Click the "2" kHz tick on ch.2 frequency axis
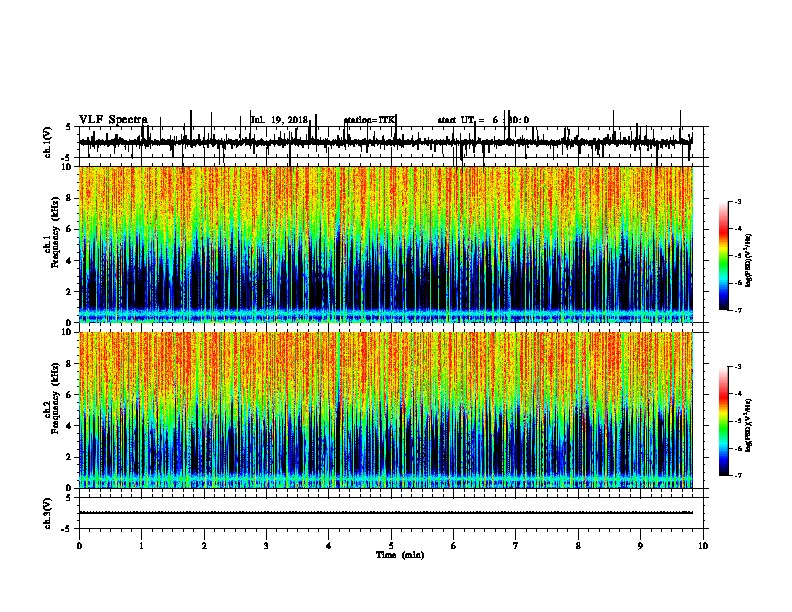 coord(69,457)
